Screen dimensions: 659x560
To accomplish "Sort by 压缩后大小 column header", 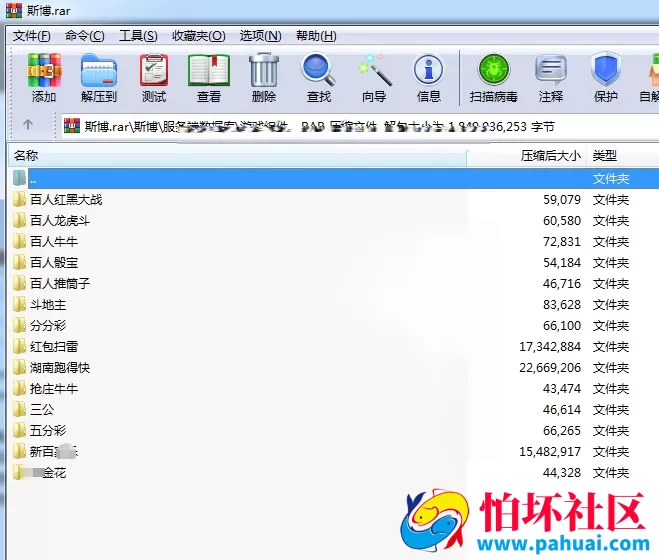I will tap(527, 156).
